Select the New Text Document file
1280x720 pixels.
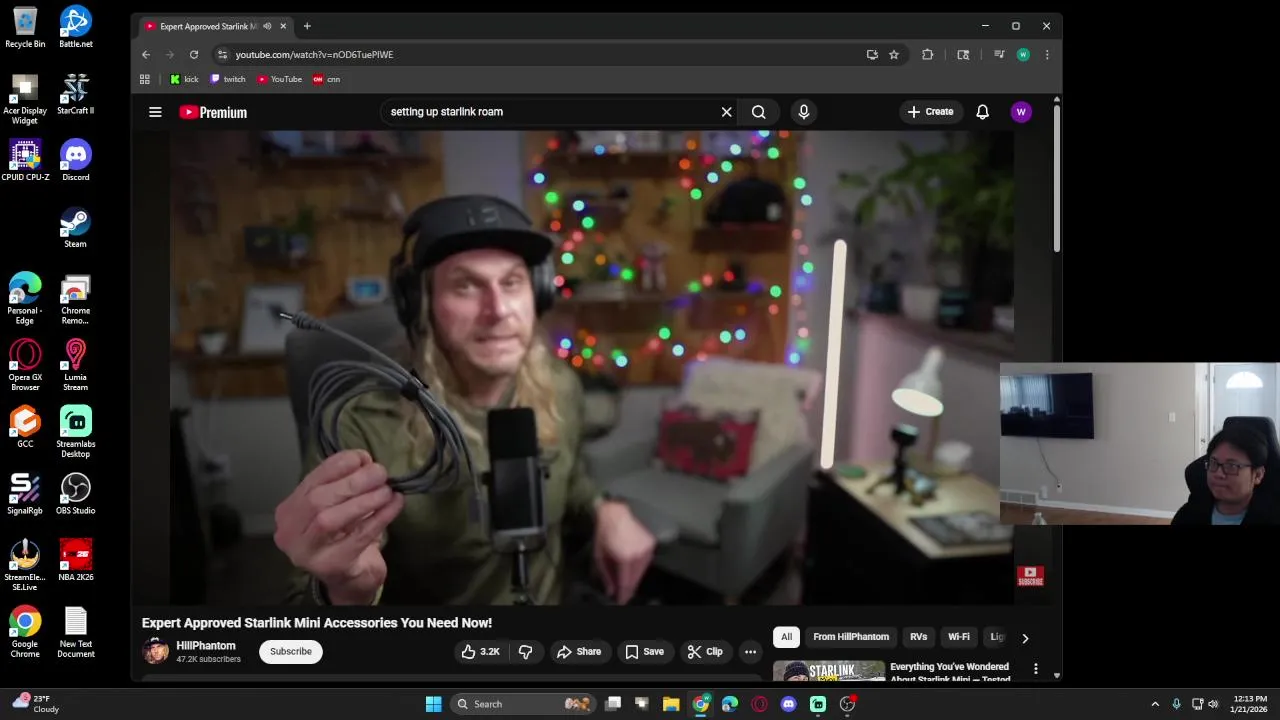click(76, 633)
